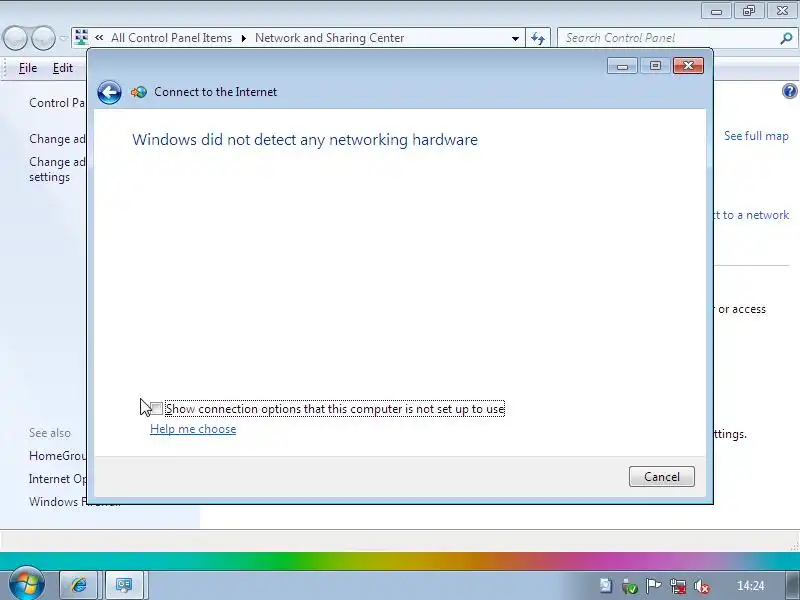Click the Connect to the Internet globe icon
The image size is (800, 600).
pyautogui.click(x=138, y=92)
